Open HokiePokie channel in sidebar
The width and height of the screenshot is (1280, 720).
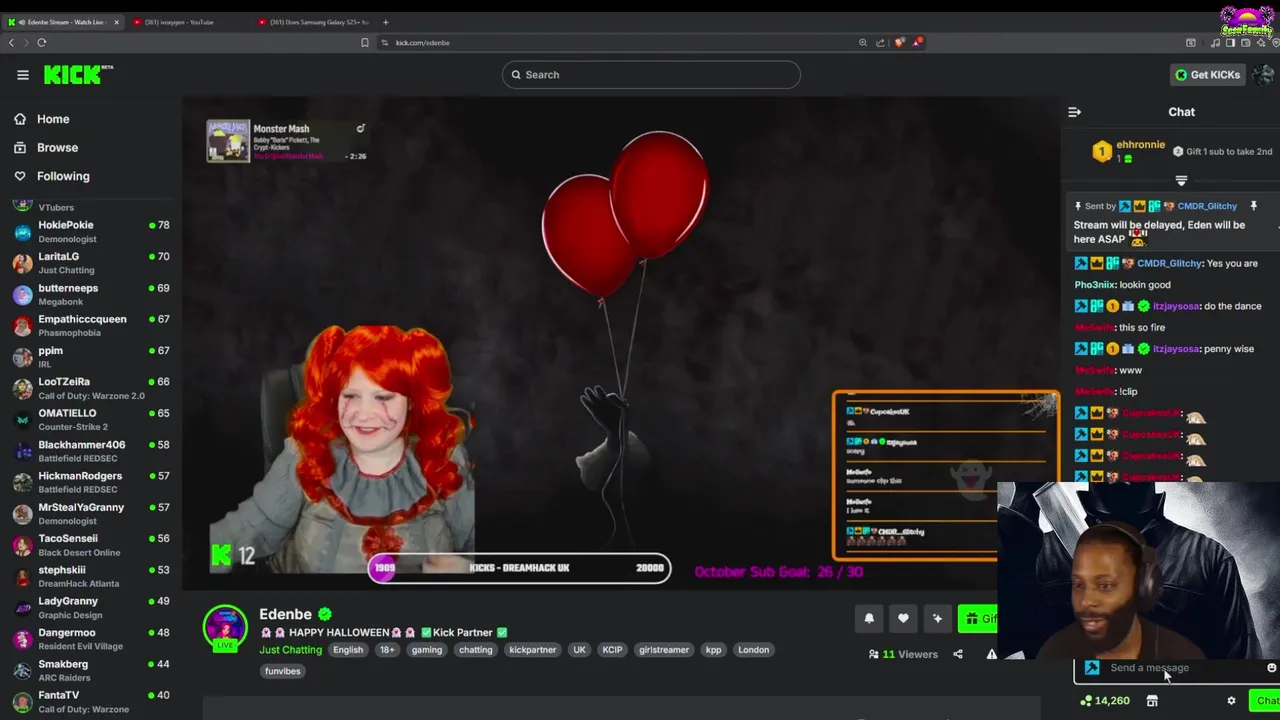pos(91,232)
